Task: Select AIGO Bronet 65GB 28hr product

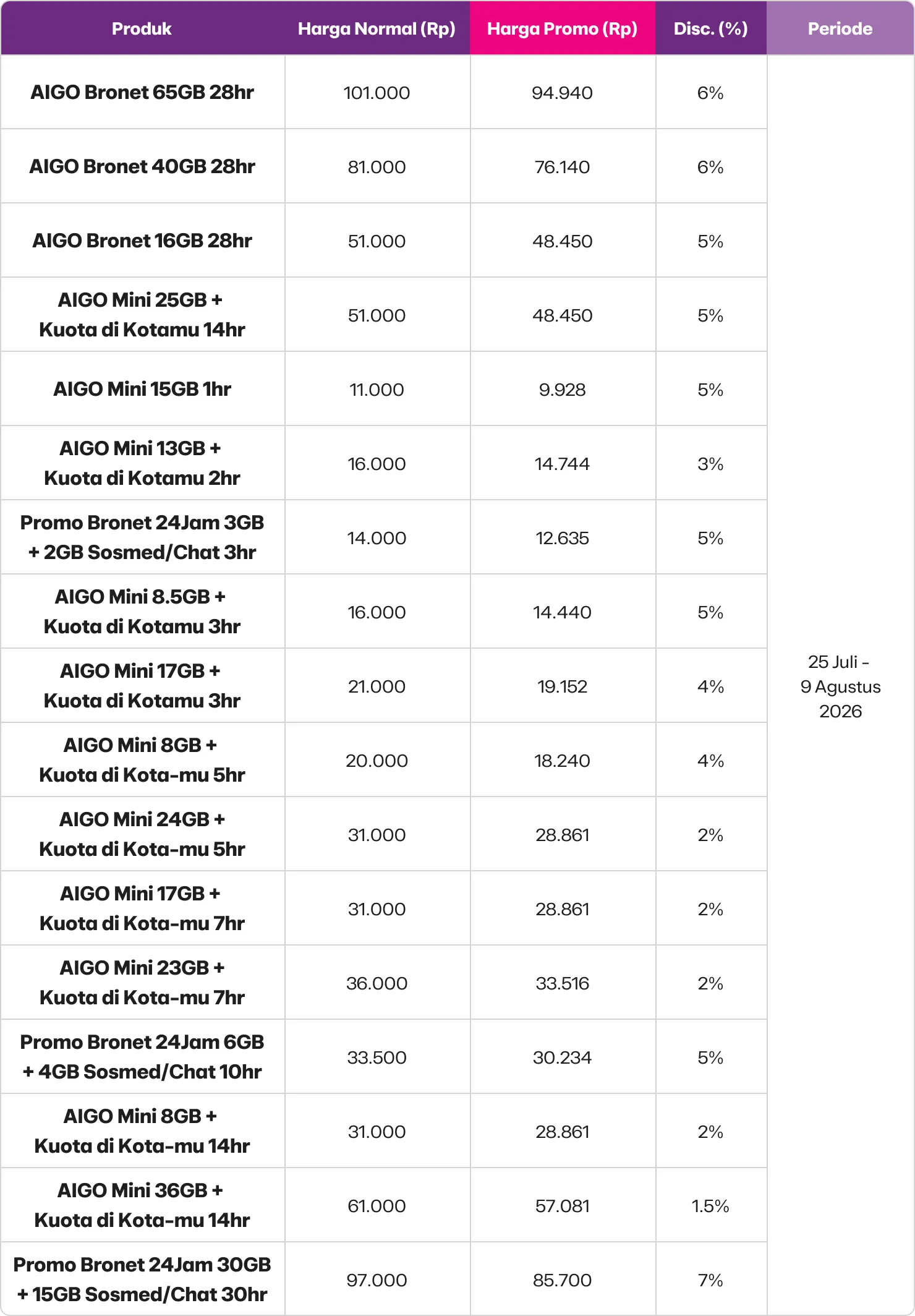Action: [142, 92]
